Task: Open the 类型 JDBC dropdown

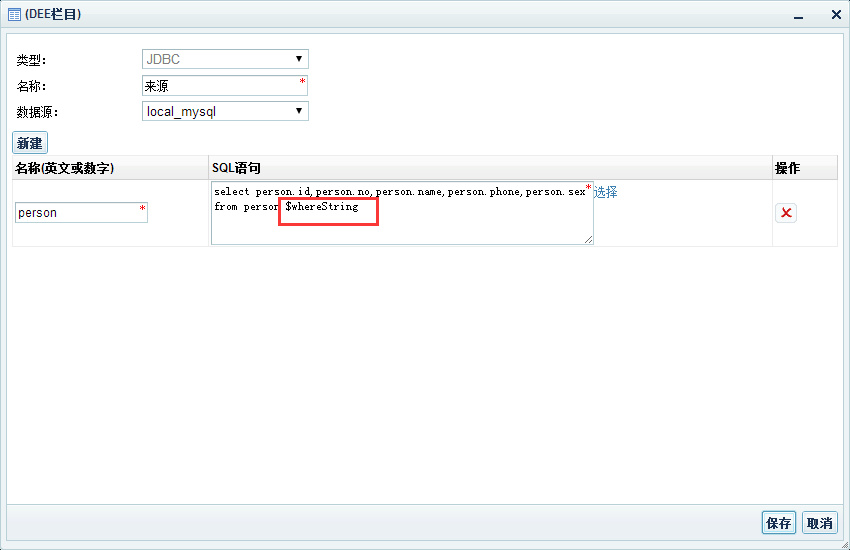Action: 225,59
